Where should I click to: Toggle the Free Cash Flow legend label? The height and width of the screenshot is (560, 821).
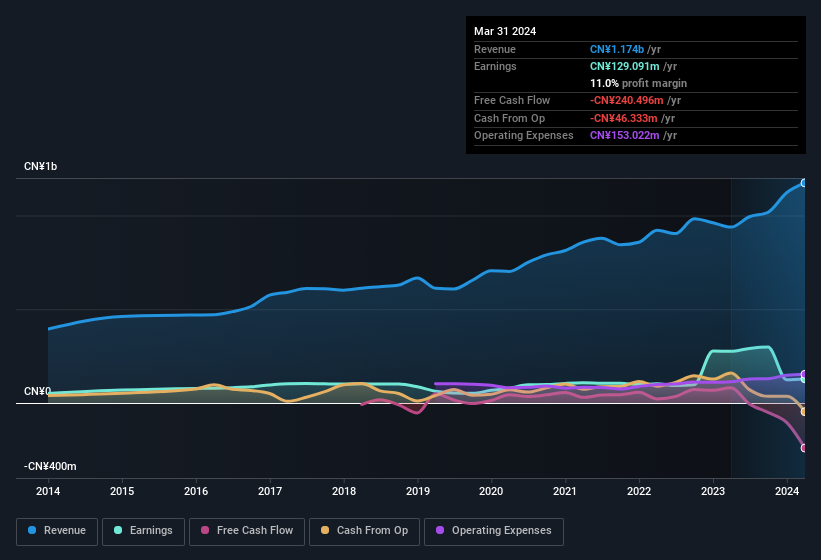point(255,531)
